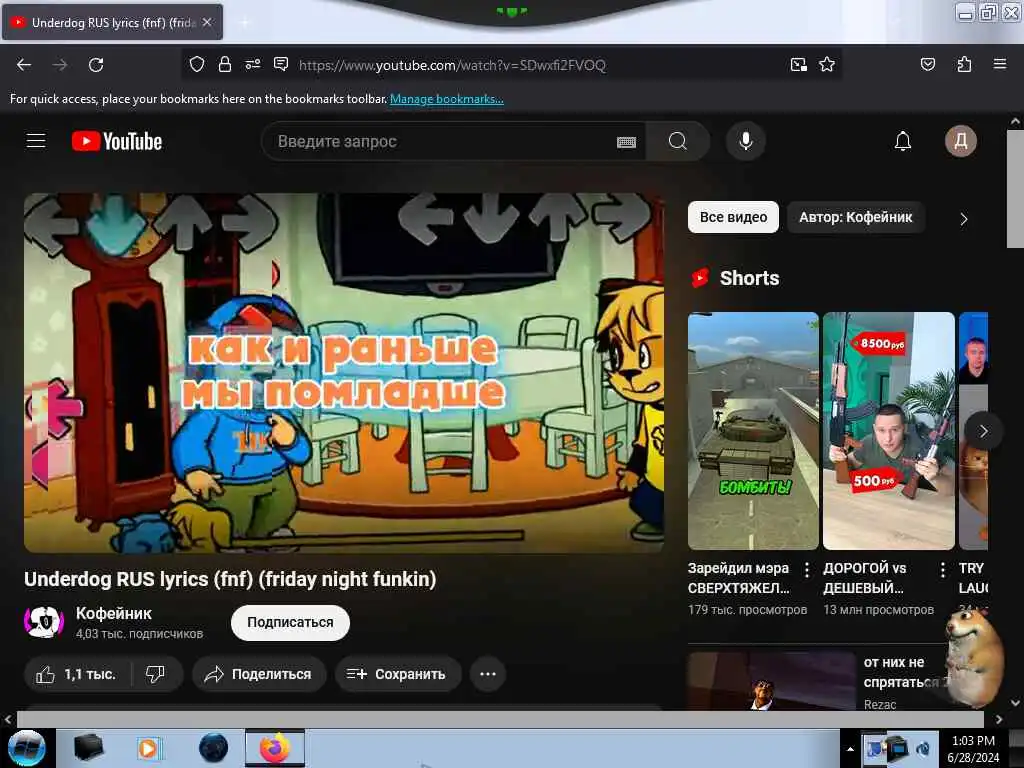Close the Underdog RUS lyrics tab
The height and width of the screenshot is (768, 1024).
coord(207,22)
